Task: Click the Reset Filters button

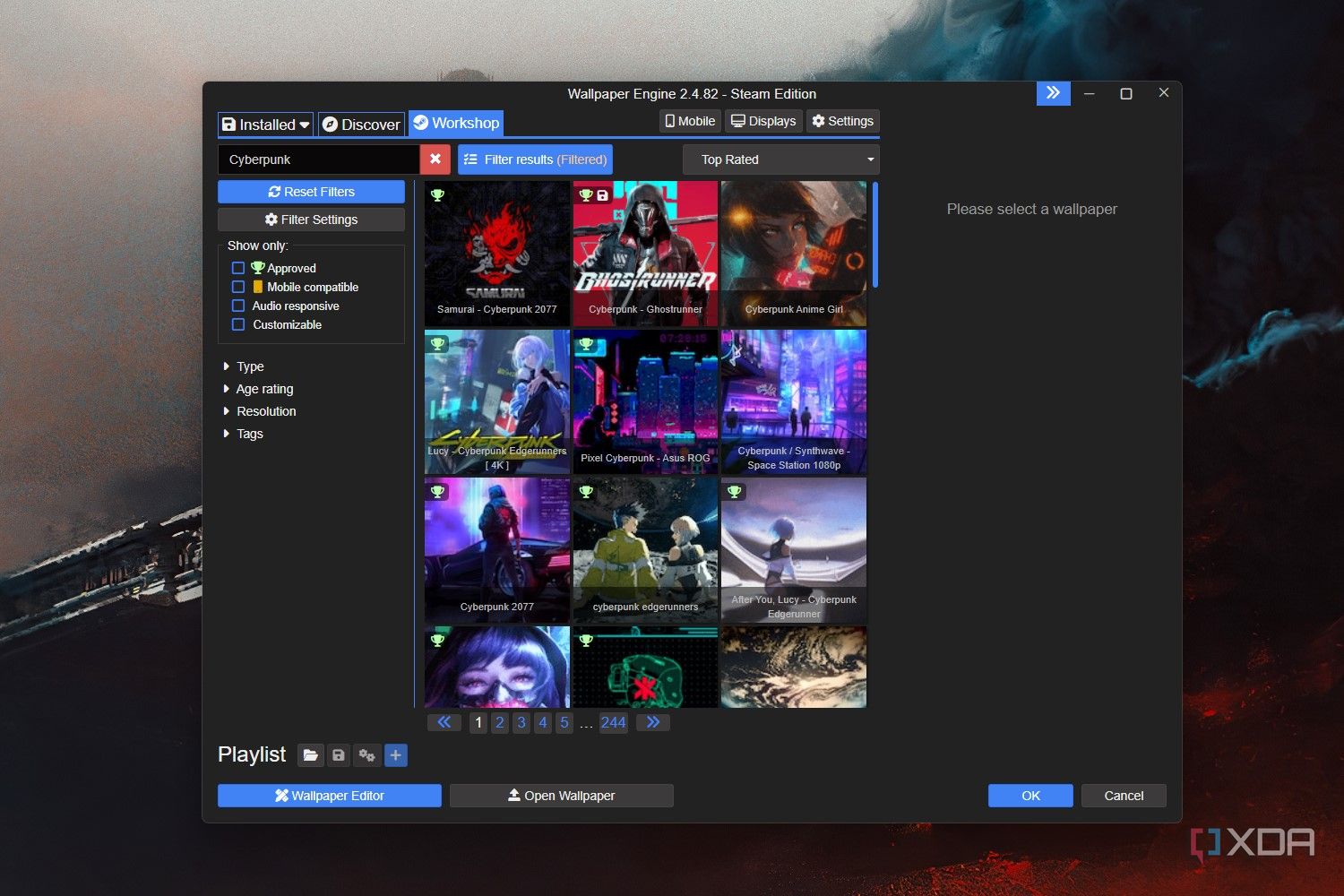Action: pyautogui.click(x=311, y=192)
